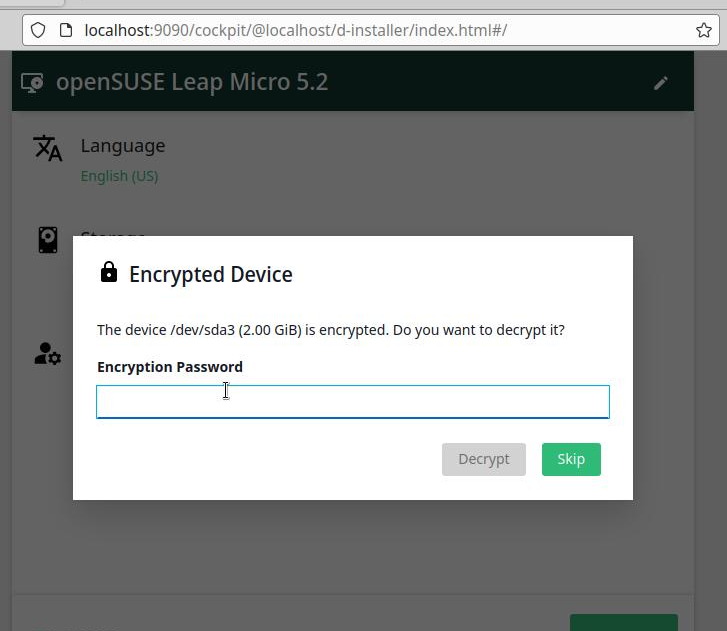This screenshot has height=631, width=727.
Task: Click the pencil edit icon in header
Action: (x=661, y=83)
